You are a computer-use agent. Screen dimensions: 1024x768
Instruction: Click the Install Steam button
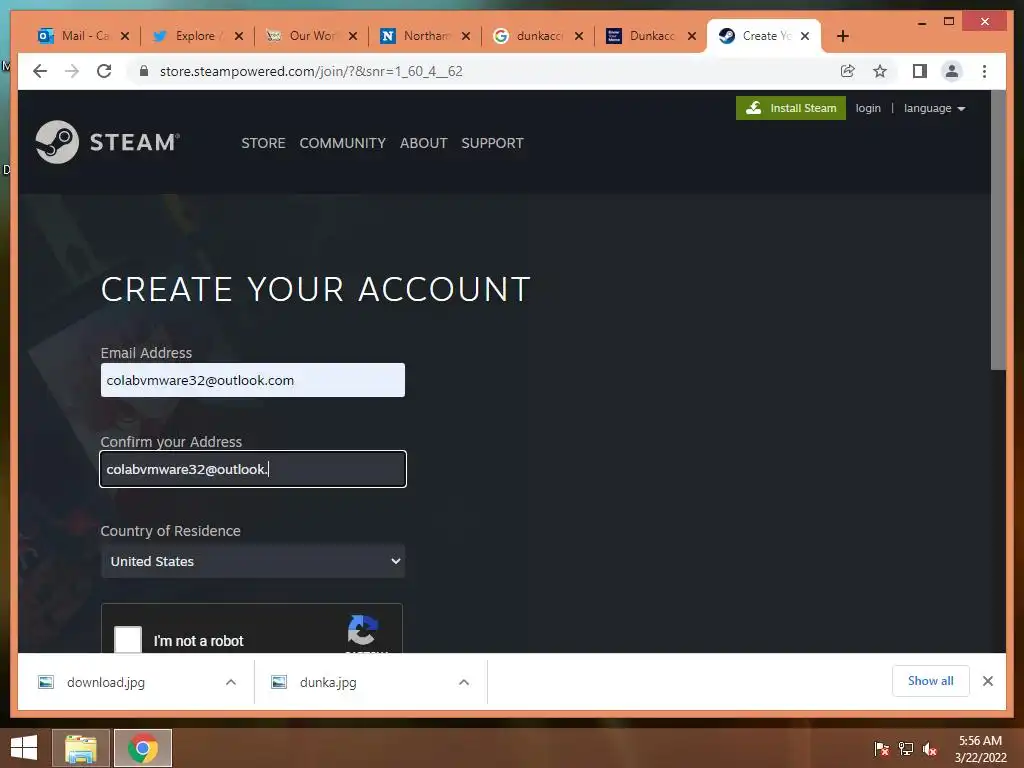pyautogui.click(x=790, y=108)
